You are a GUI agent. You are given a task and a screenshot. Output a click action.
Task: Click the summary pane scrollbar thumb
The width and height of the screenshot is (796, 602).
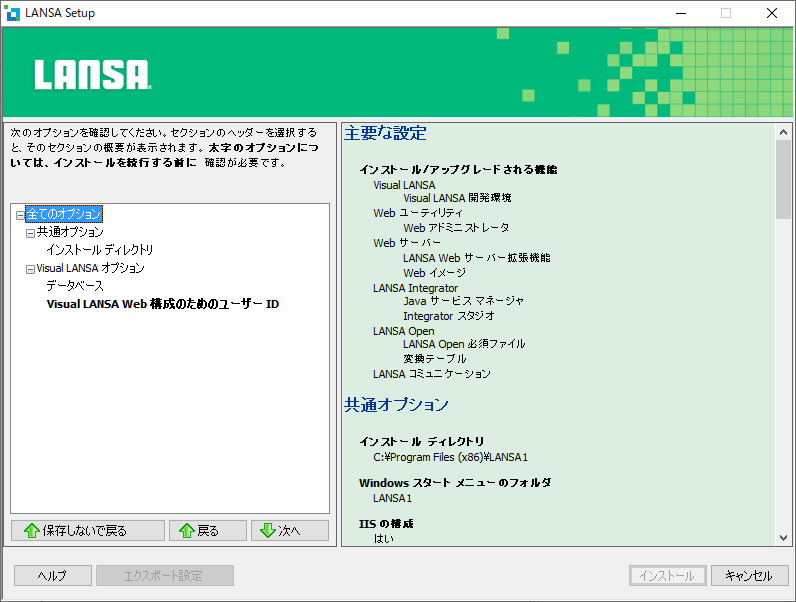point(783,179)
